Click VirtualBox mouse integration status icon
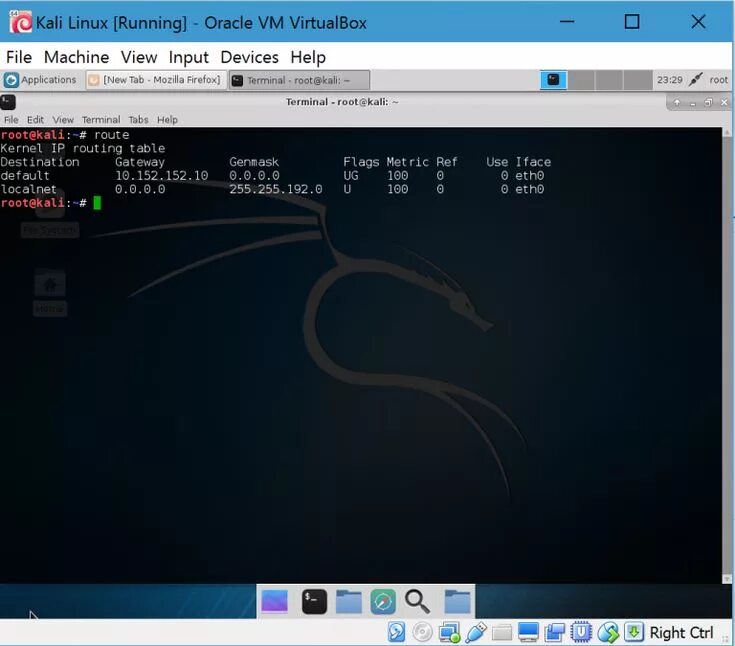Image resolution: width=735 pixels, height=646 pixels. point(608,632)
